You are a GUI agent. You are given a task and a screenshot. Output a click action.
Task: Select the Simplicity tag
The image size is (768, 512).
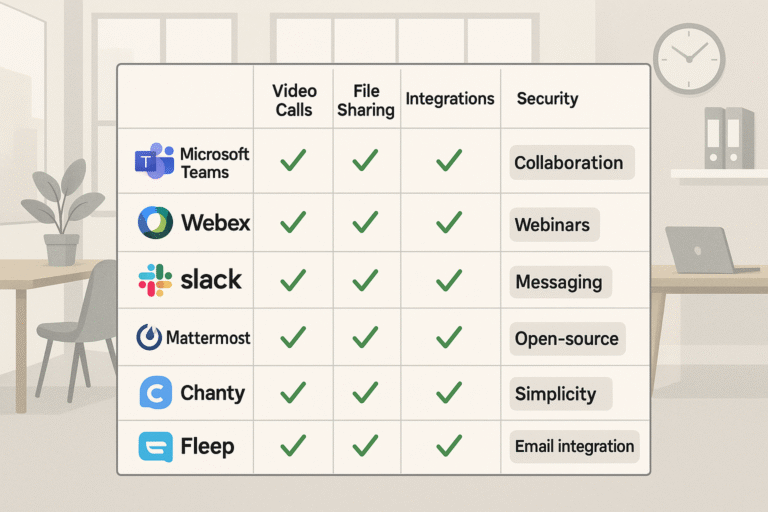(561, 394)
